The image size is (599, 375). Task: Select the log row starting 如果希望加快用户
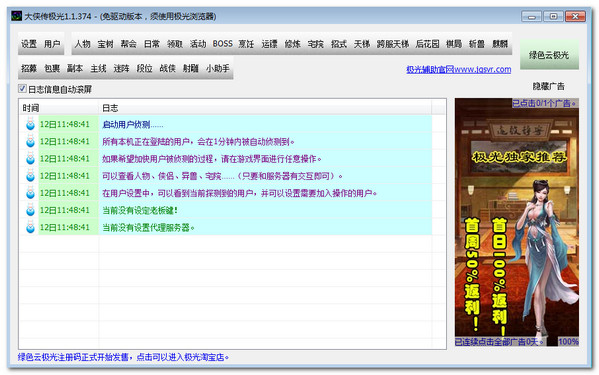point(225,159)
